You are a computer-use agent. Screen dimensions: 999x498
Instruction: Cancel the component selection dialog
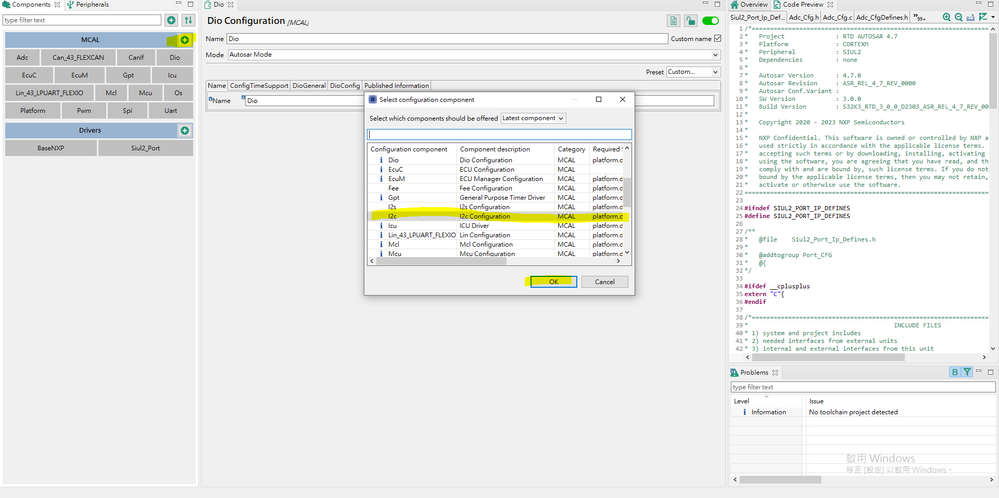pos(605,281)
